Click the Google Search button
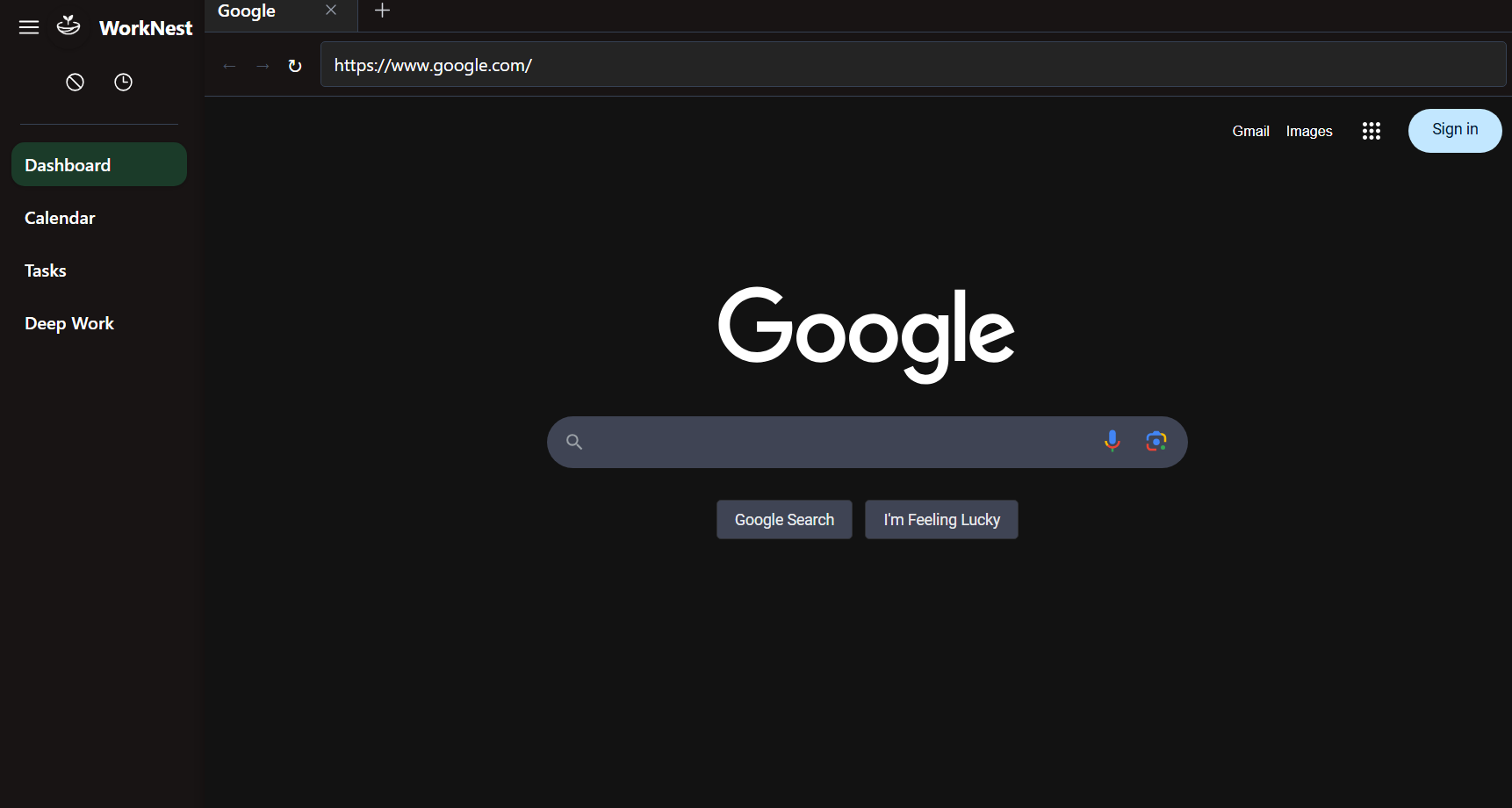1512x808 pixels. click(784, 520)
